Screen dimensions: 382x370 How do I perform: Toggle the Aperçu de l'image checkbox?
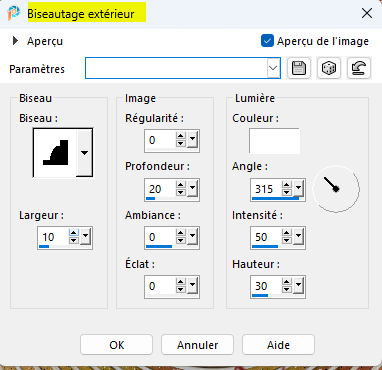[x=267, y=41]
